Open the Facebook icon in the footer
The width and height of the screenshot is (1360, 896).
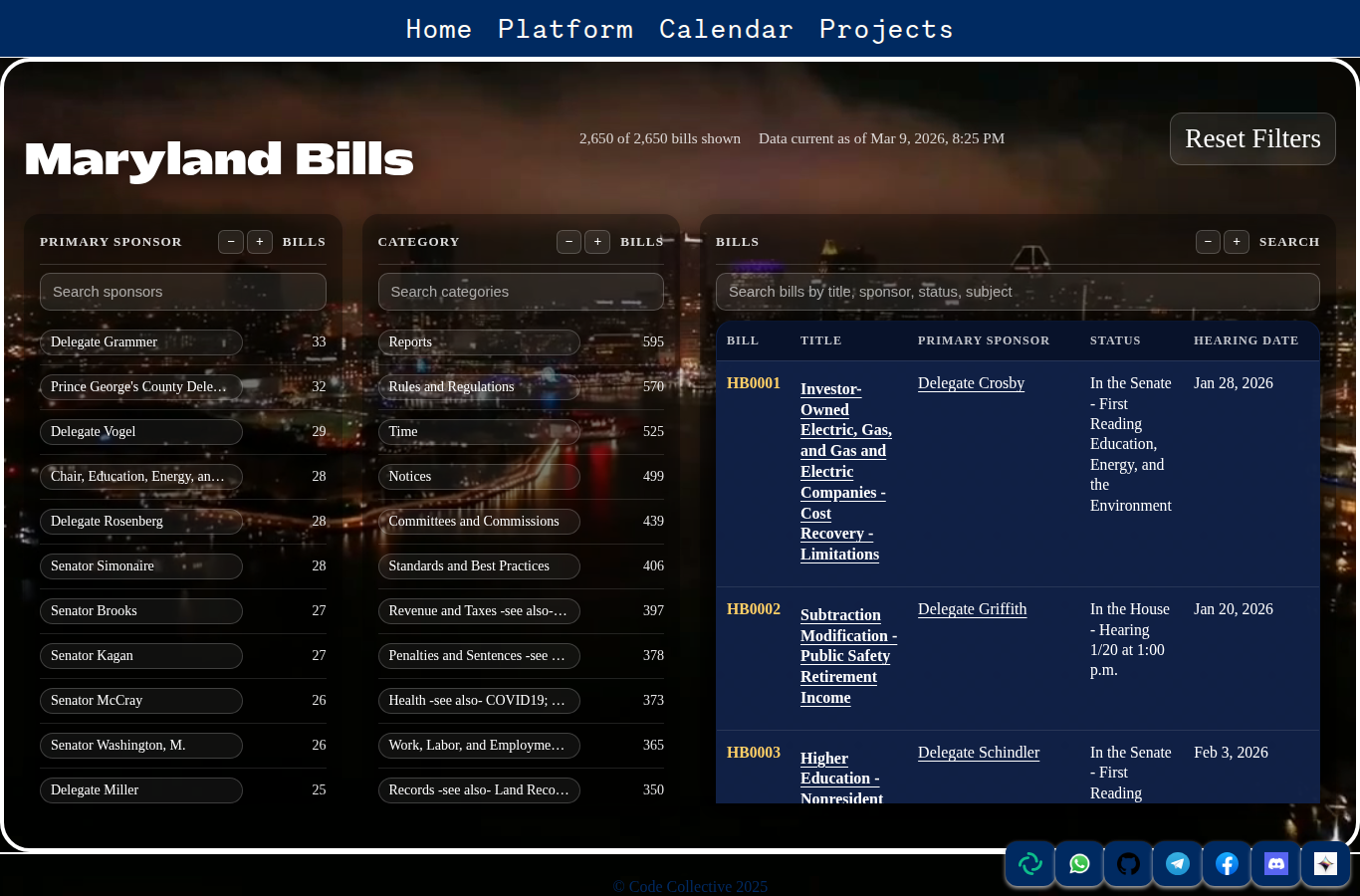(x=1226, y=864)
